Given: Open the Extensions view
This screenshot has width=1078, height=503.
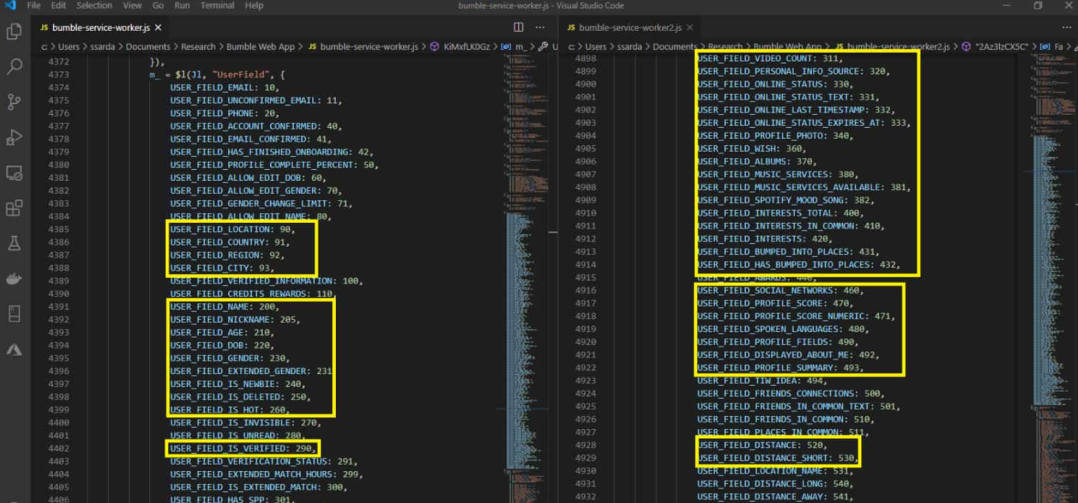Looking at the screenshot, I should 14,208.
